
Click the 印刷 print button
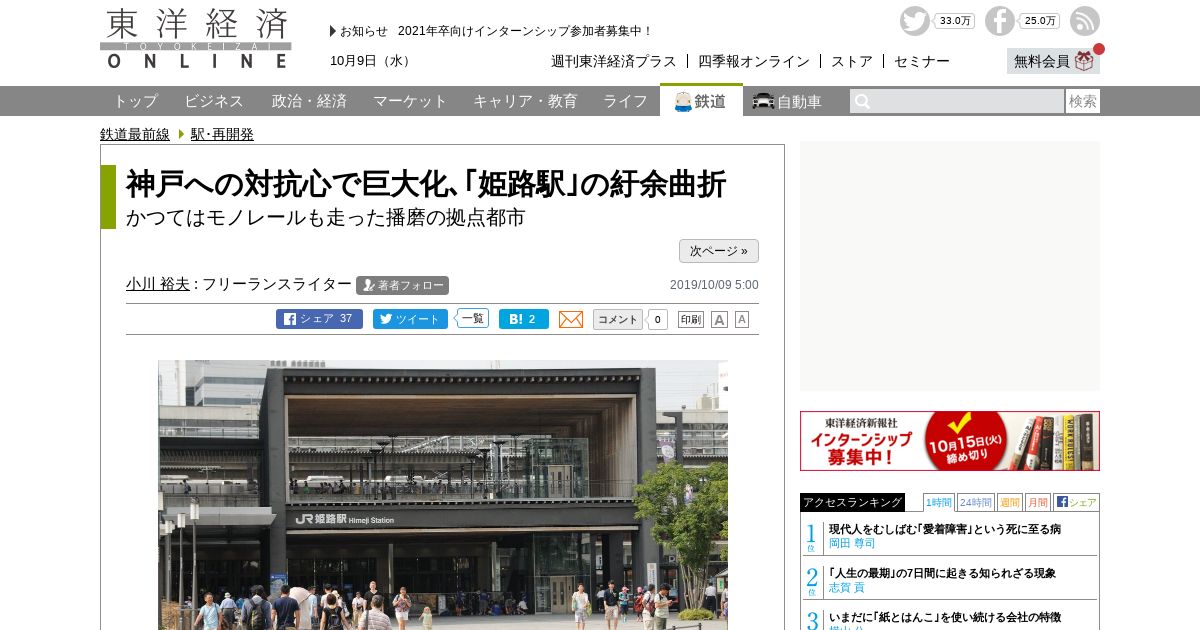click(x=691, y=319)
